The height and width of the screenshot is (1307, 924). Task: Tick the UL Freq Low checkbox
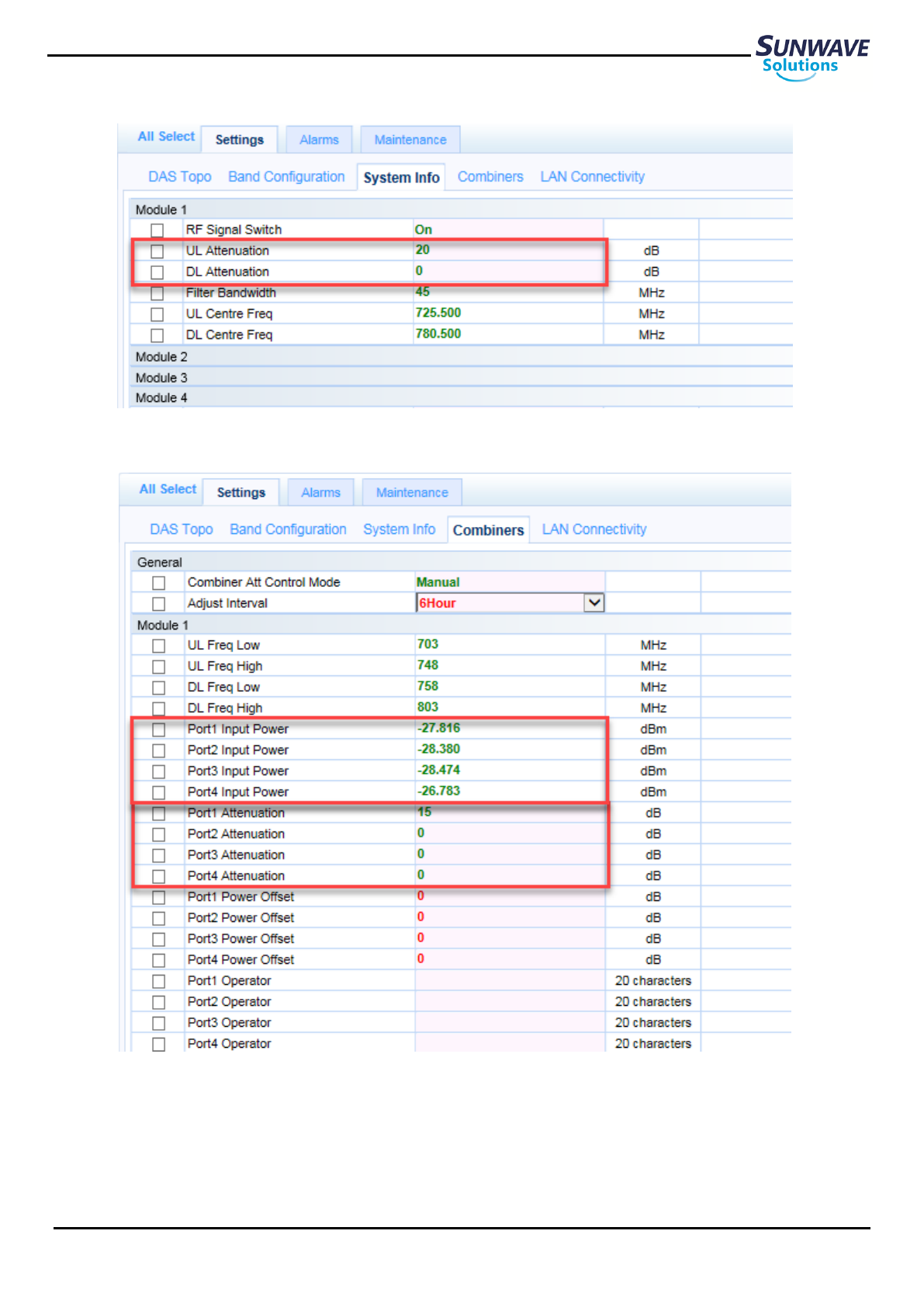[158, 646]
